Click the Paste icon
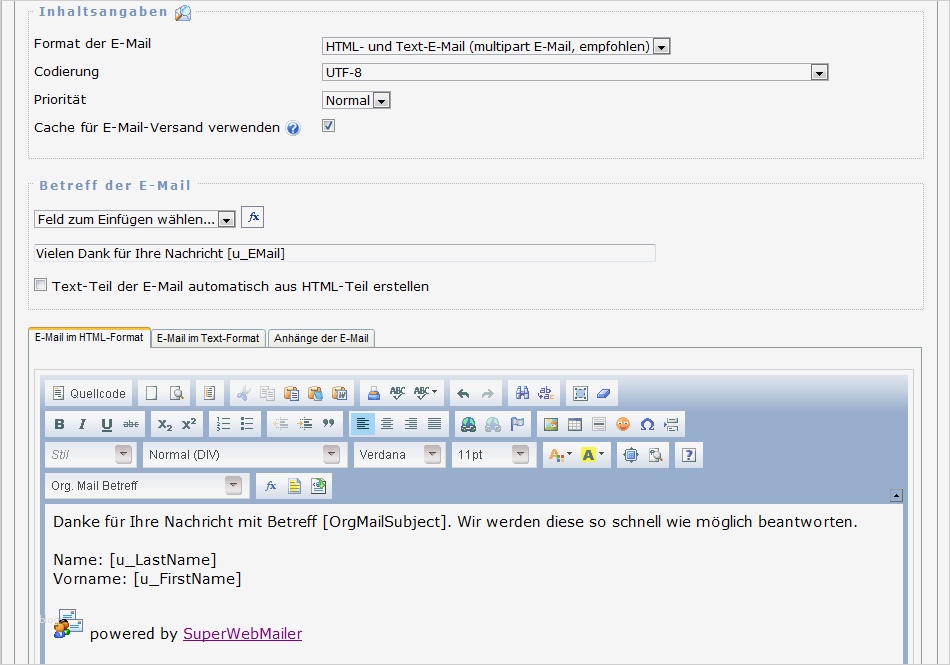Viewport: 950px width, 665px height. click(291, 394)
